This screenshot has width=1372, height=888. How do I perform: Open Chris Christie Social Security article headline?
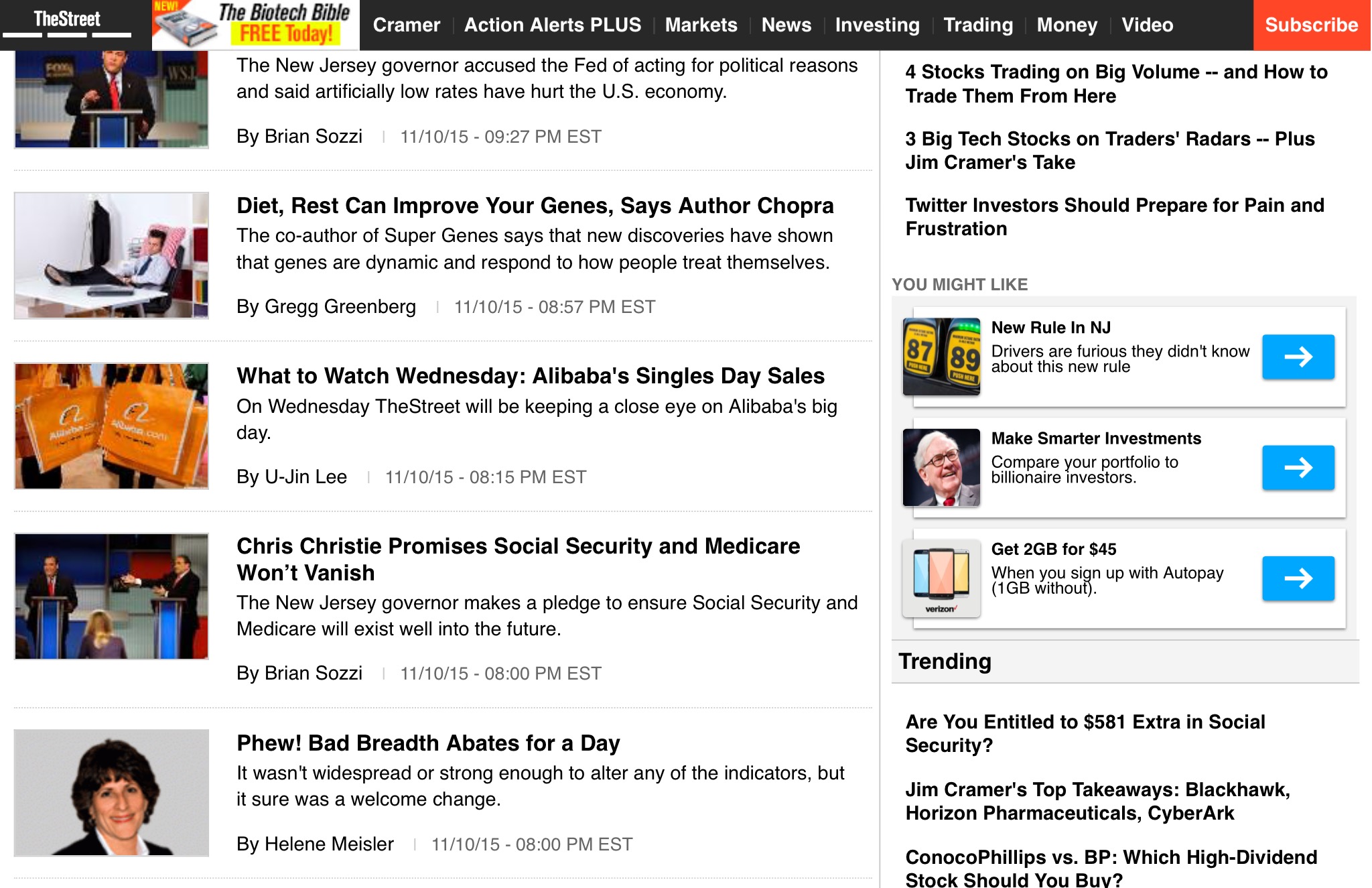click(x=518, y=559)
